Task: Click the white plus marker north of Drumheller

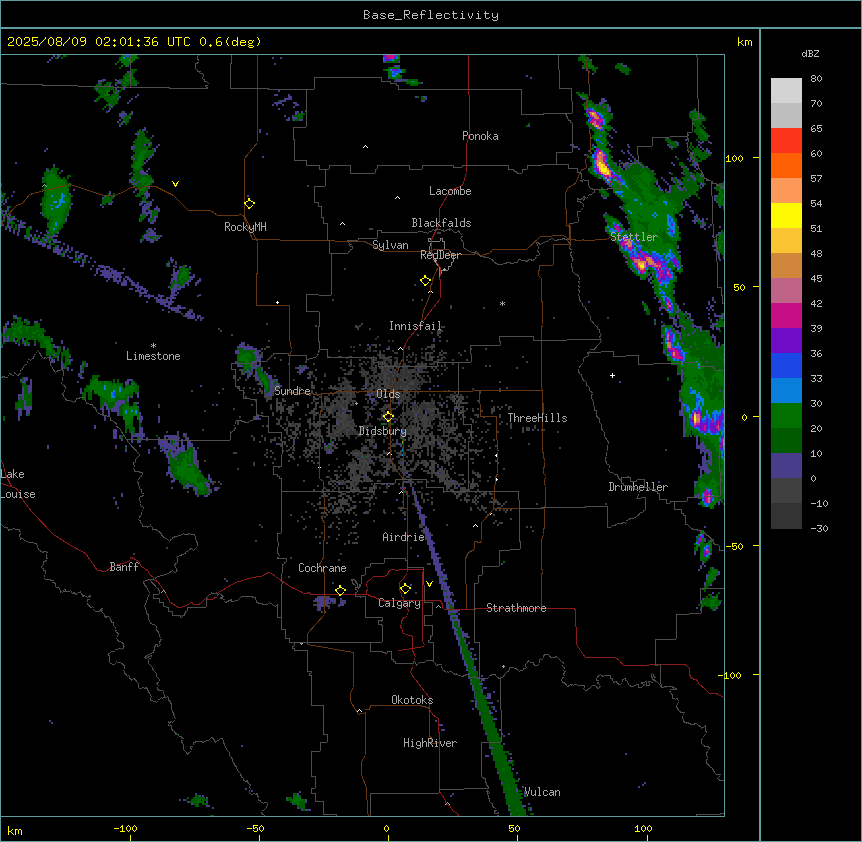Action: 612,375
